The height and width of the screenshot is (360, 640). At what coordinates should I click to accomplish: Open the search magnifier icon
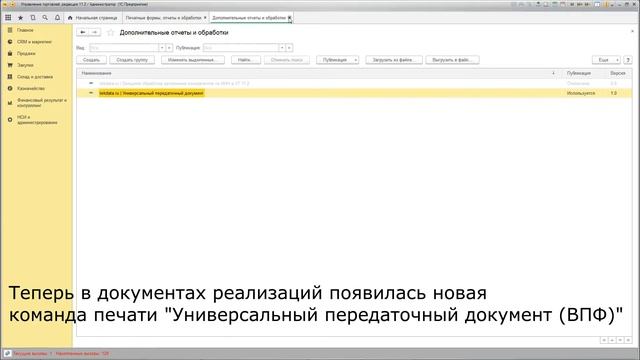[45, 18]
